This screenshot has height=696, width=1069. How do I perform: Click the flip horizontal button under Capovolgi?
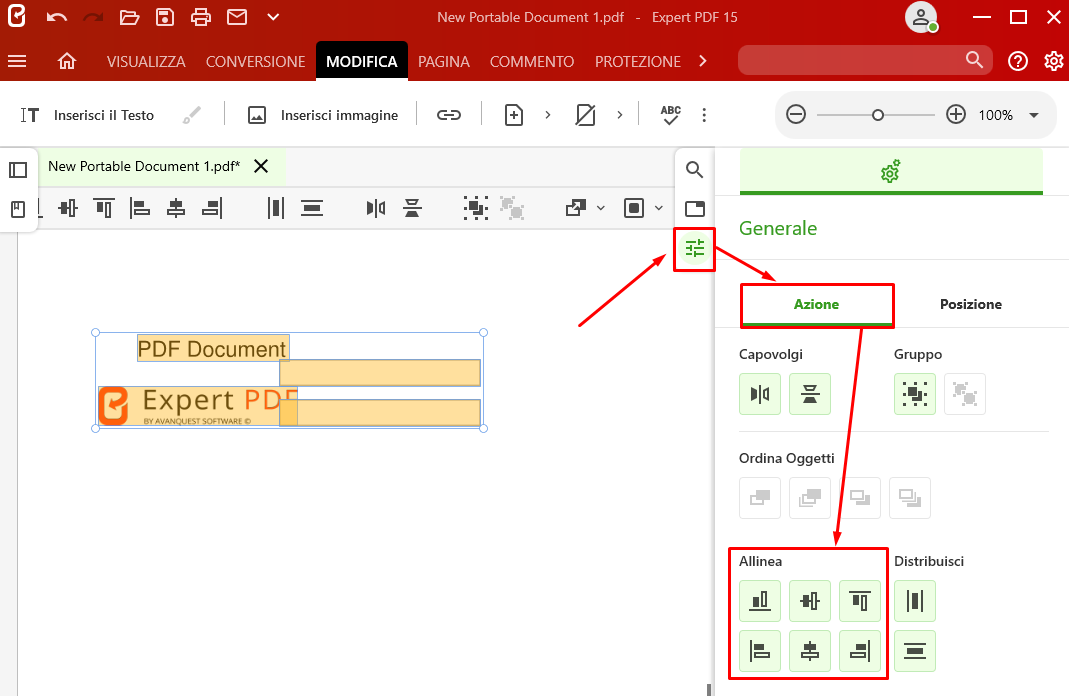tap(759, 394)
